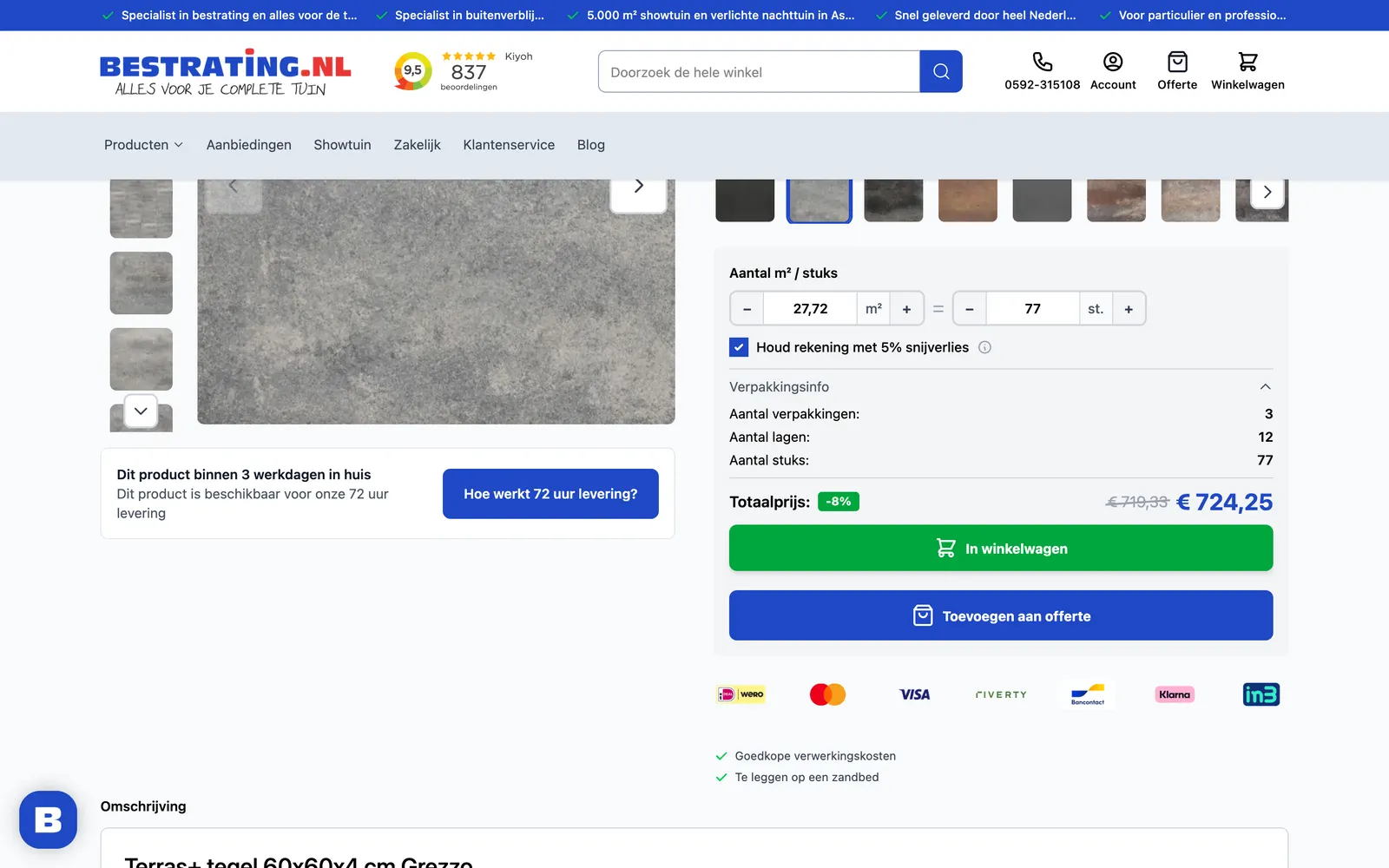Screen dimensions: 1389x868
Task: Click the in3 payment logo
Action: (x=1261, y=694)
